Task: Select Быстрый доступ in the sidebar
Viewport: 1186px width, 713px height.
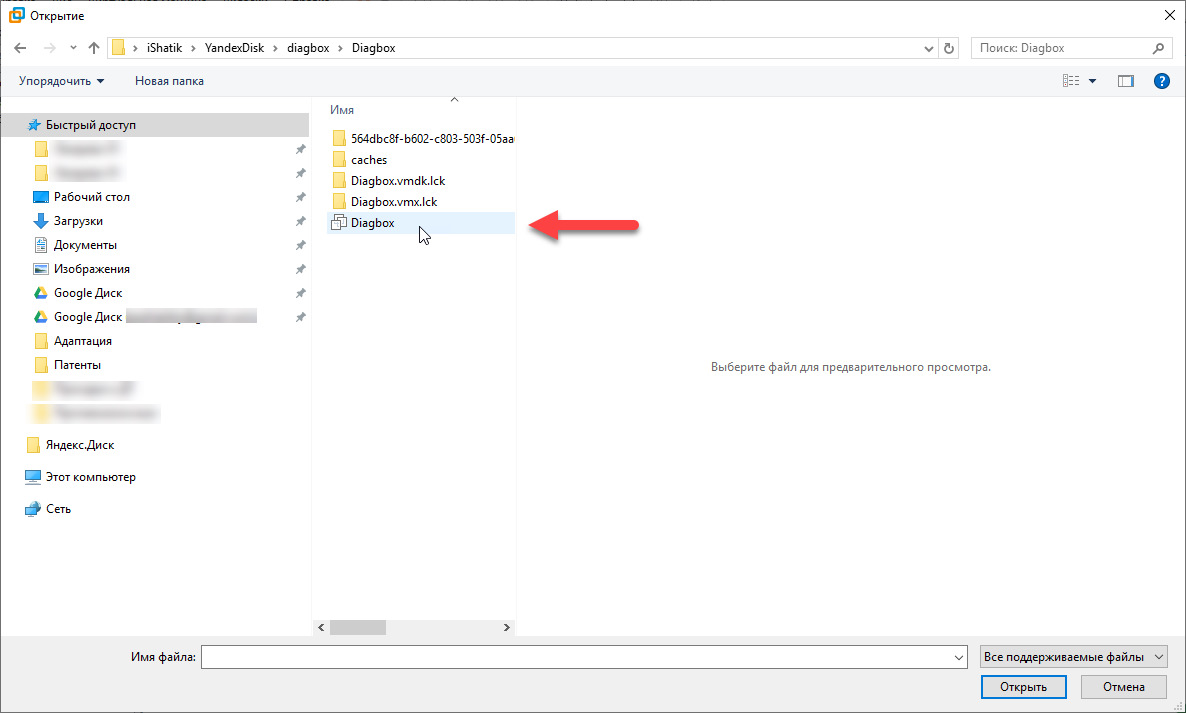Action: (155, 125)
